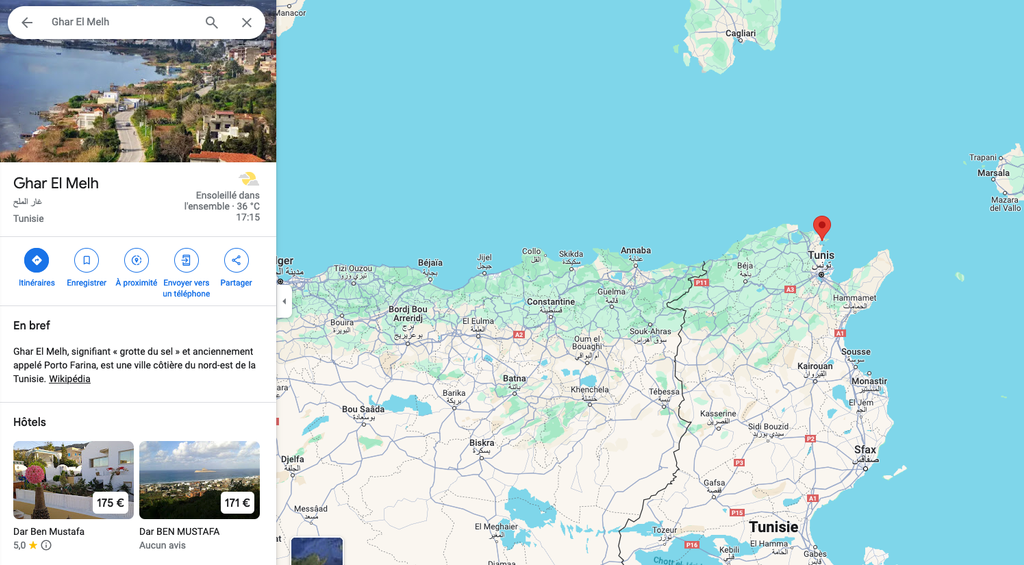Screen dimensions: 1024x565
Task: Open Dar Ben Mustafa 175 € hotel photo
Action: pyautogui.click(x=73, y=479)
